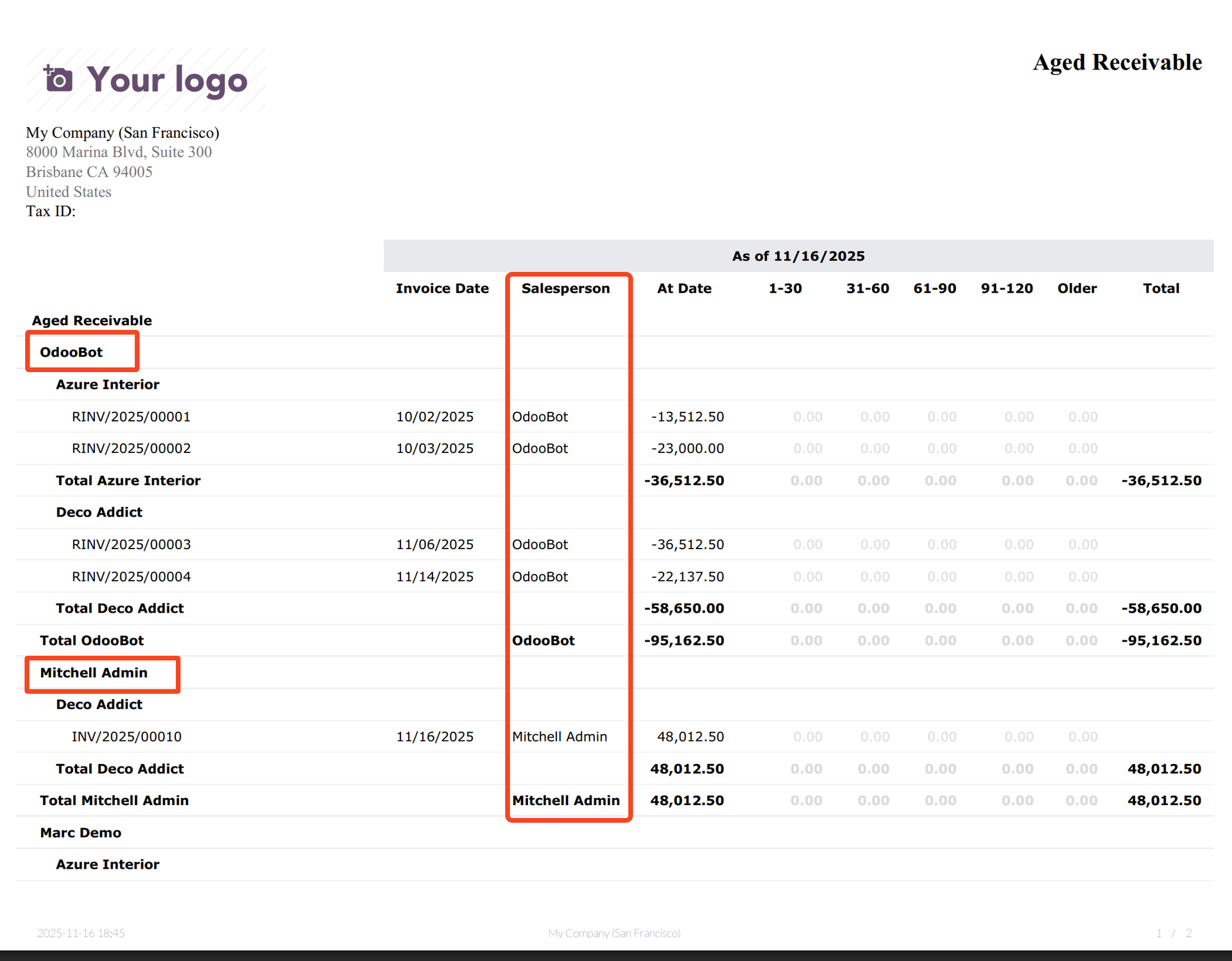The width and height of the screenshot is (1232, 961).
Task: Expand the Mitchell Admin group
Action: pos(94,673)
